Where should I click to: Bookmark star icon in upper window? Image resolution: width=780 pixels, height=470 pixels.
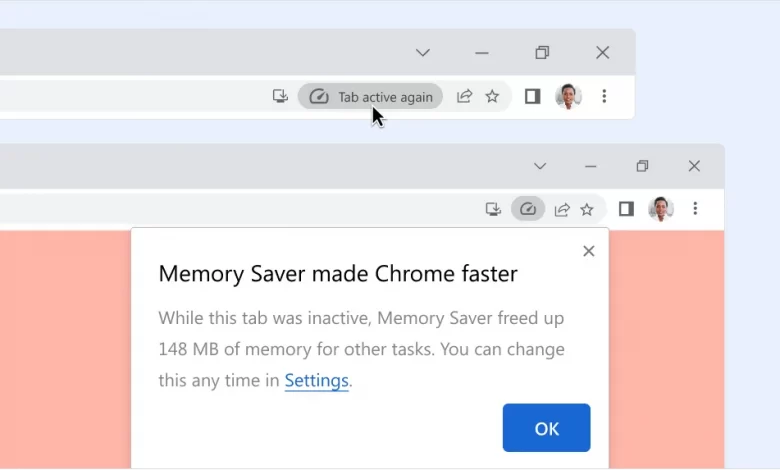[x=492, y=96]
